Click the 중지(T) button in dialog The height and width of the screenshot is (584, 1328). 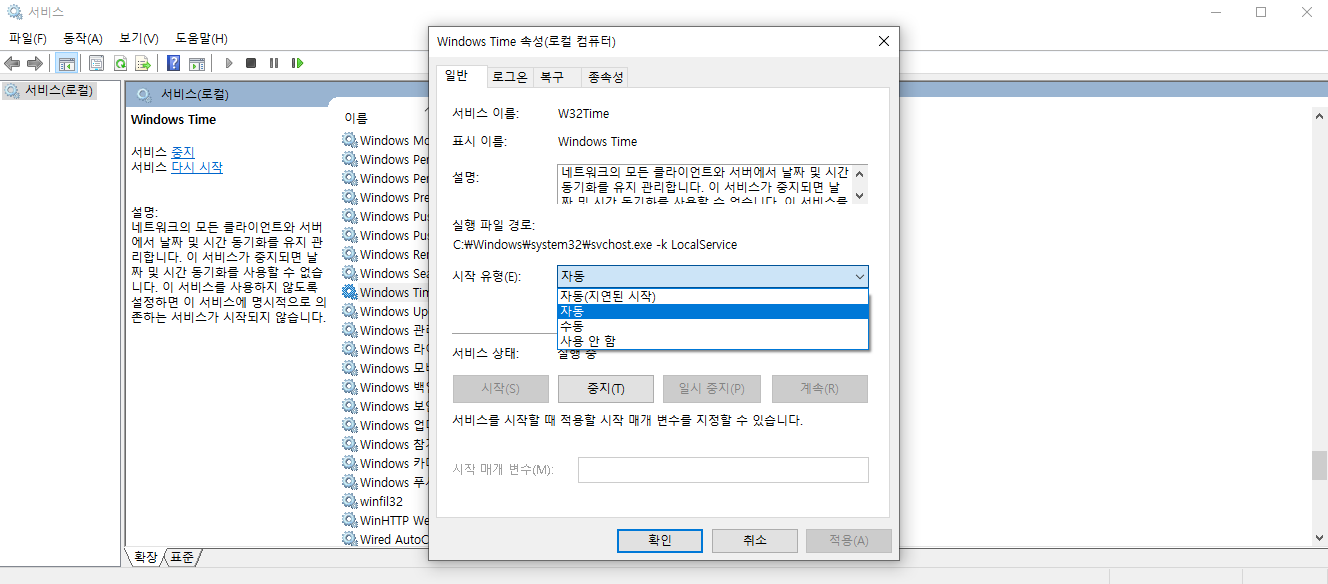[605, 389]
